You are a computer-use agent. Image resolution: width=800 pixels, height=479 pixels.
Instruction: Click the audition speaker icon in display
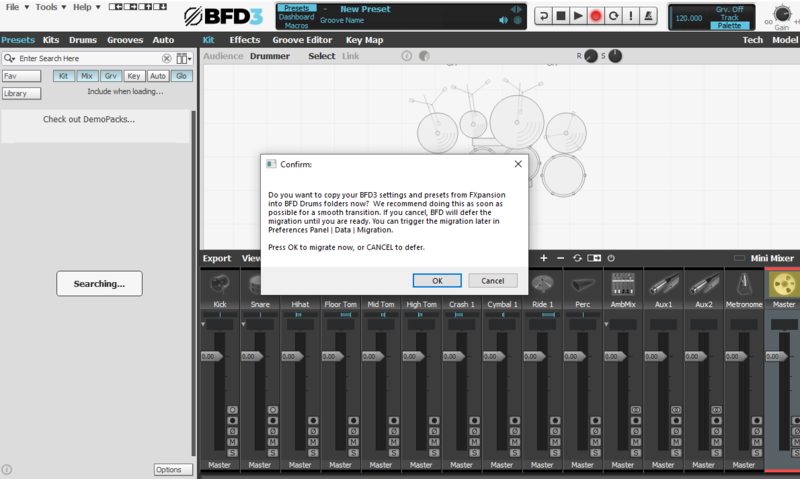504,20
